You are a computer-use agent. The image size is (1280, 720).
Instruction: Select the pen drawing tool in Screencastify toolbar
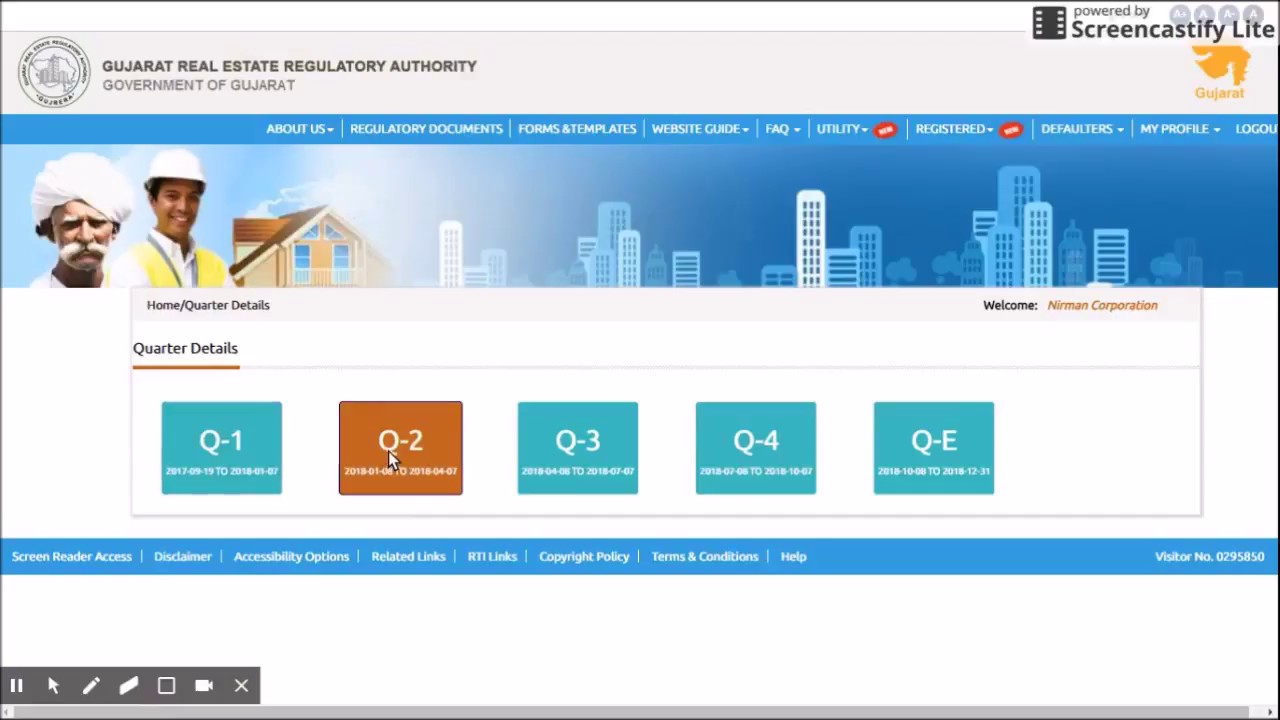[x=91, y=686]
